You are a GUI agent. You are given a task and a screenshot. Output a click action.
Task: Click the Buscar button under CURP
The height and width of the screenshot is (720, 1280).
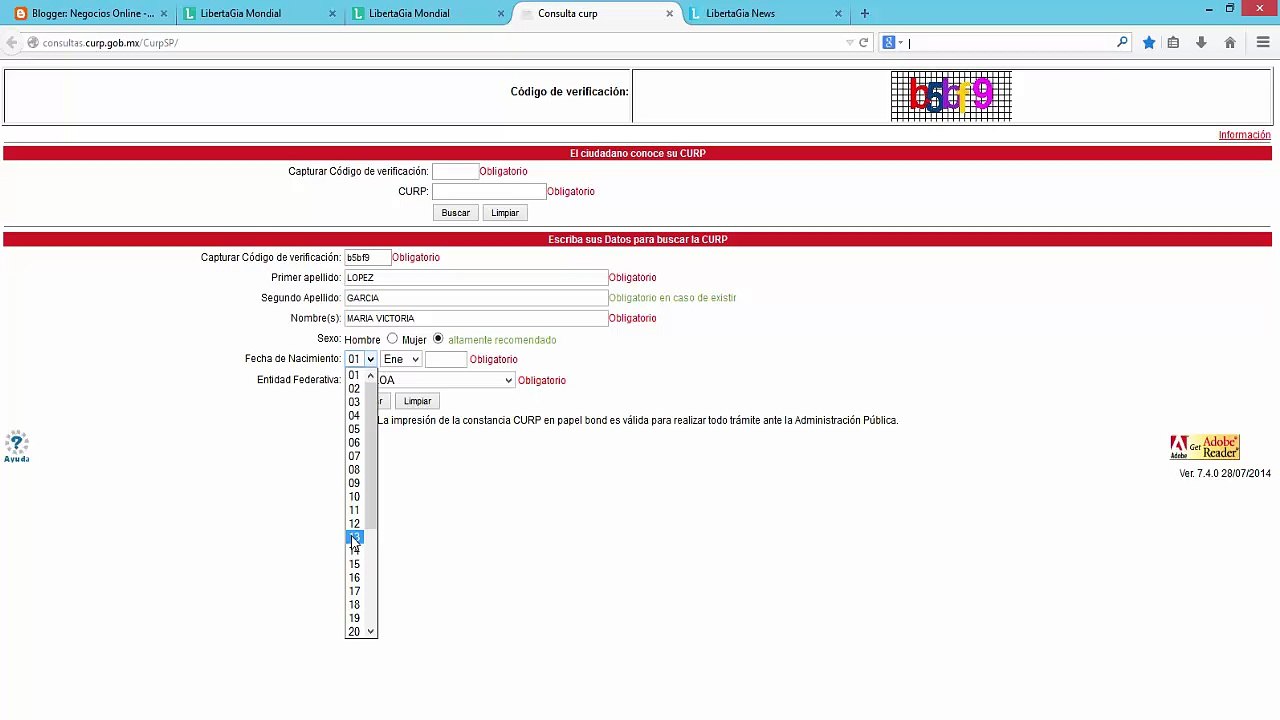pos(455,213)
